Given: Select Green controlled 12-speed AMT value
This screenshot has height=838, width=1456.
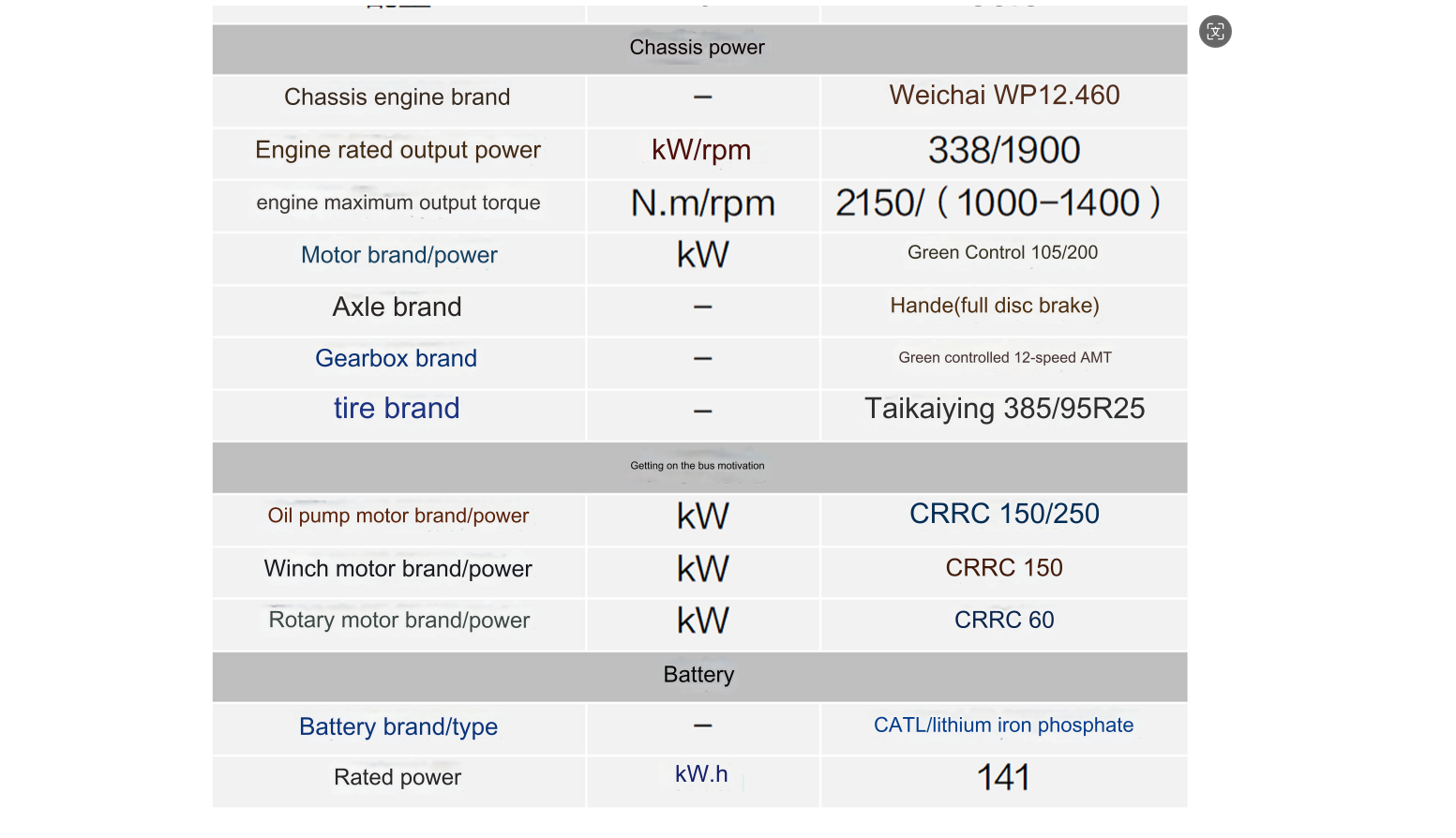Looking at the screenshot, I should click(1005, 358).
